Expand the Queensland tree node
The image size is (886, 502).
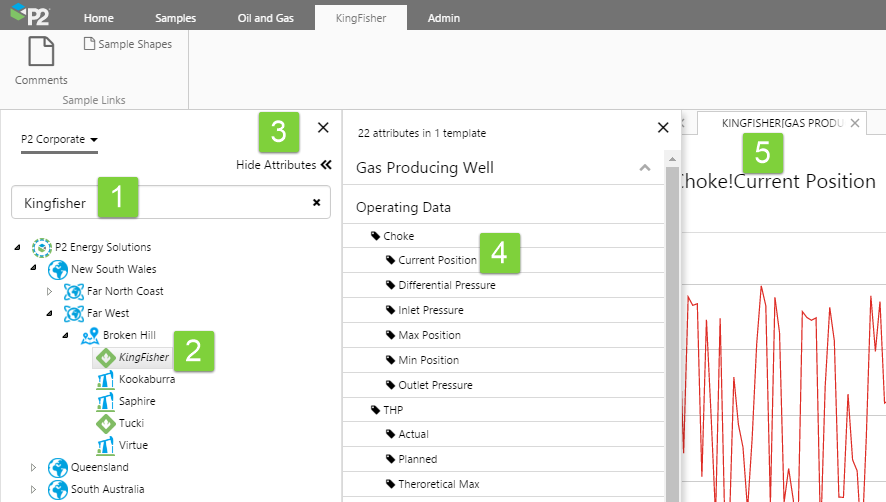click(35, 467)
